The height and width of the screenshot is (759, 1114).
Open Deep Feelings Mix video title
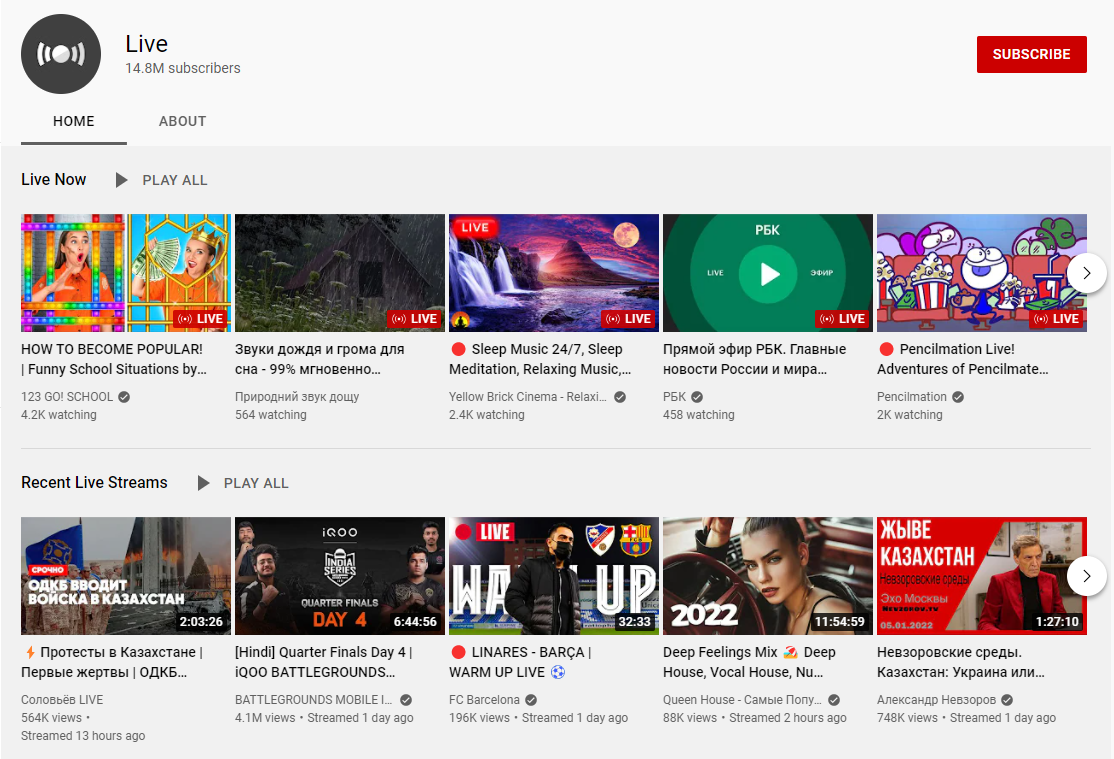[x=750, y=662]
